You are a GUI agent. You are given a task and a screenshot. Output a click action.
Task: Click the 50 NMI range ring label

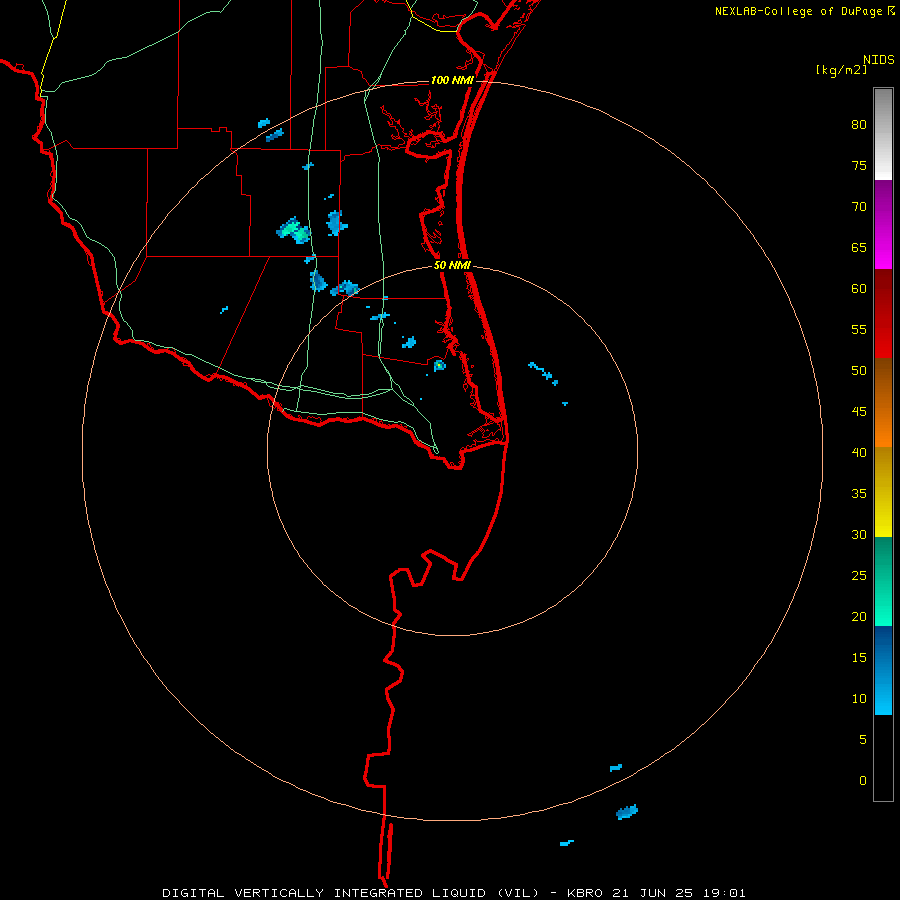[x=452, y=265]
